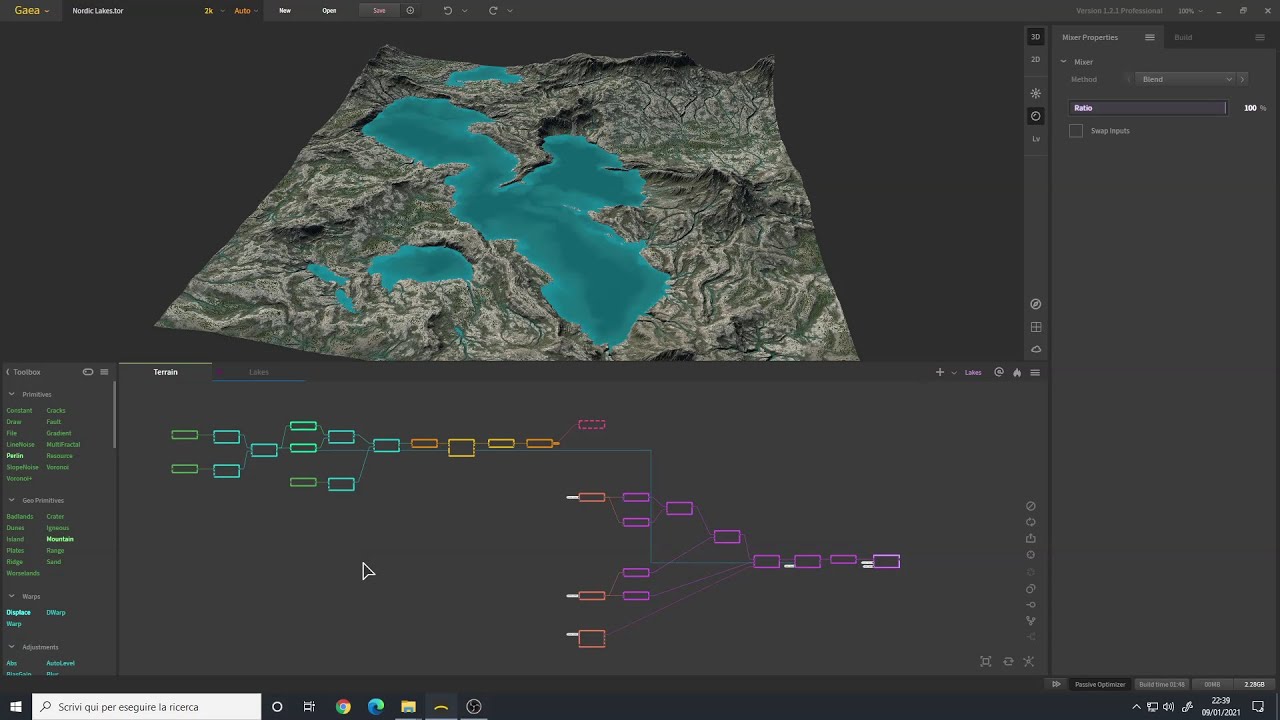Click the pin node icon in graph sidebar

click(1031, 604)
